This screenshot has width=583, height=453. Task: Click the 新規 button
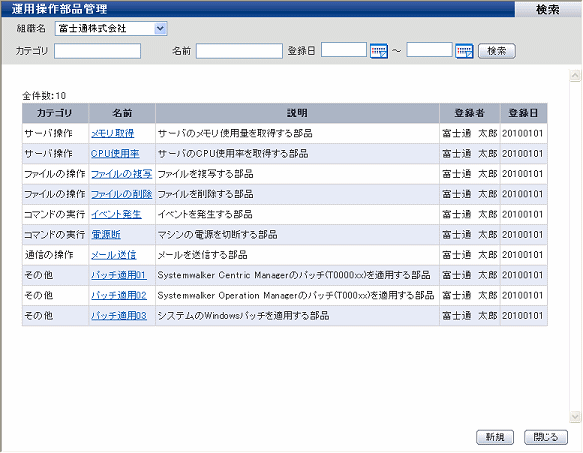pyautogui.click(x=495, y=437)
